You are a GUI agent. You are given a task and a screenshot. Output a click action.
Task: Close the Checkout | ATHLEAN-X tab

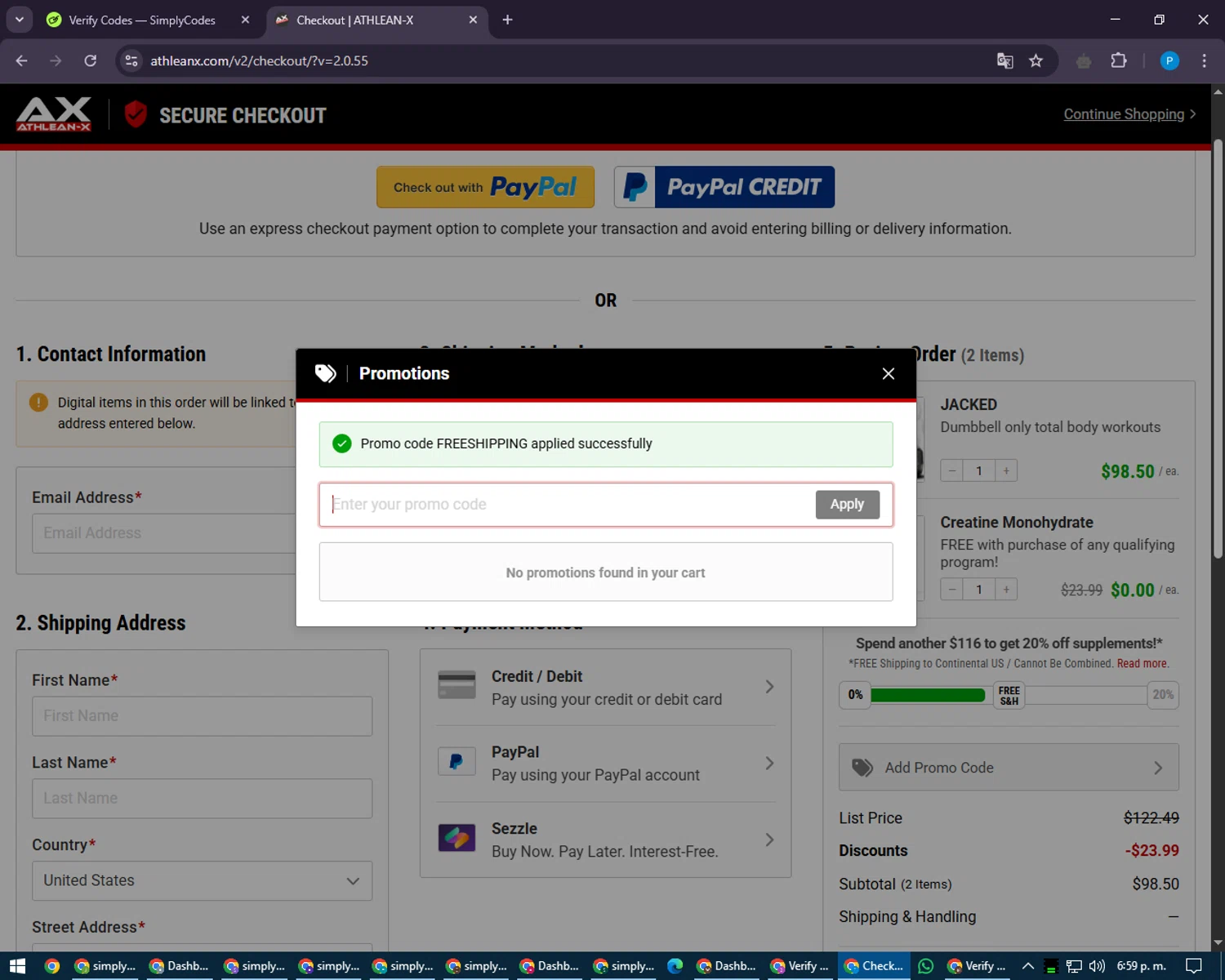coord(473,20)
